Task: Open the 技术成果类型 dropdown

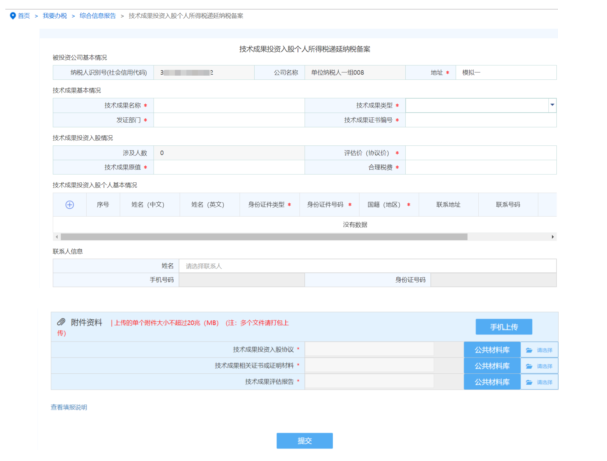Action: pyautogui.click(x=481, y=104)
